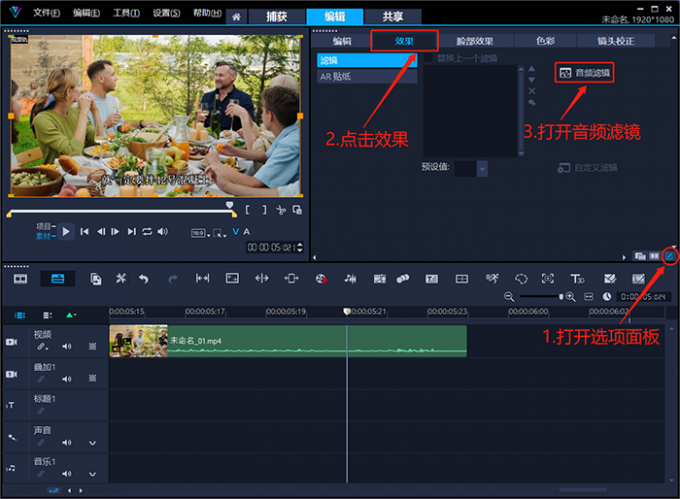Image resolution: width=680 pixels, height=499 pixels.
Task: Delete filter with the X icon
Action: coord(532,91)
